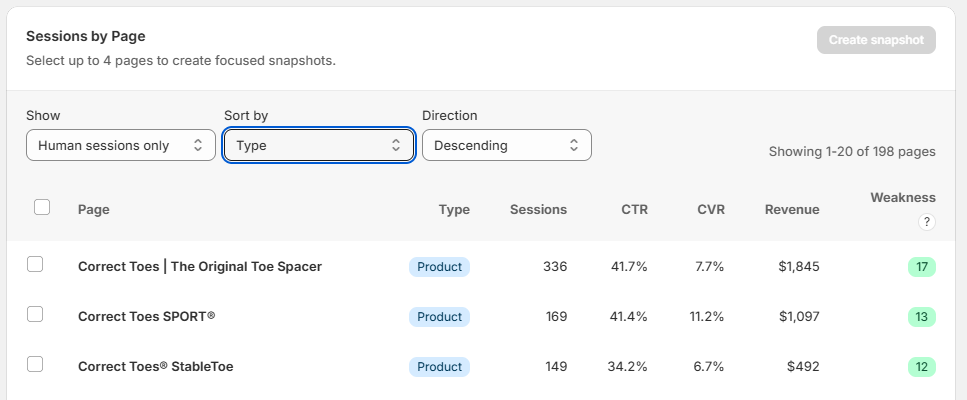Click the Revenue column header

pyautogui.click(x=792, y=210)
